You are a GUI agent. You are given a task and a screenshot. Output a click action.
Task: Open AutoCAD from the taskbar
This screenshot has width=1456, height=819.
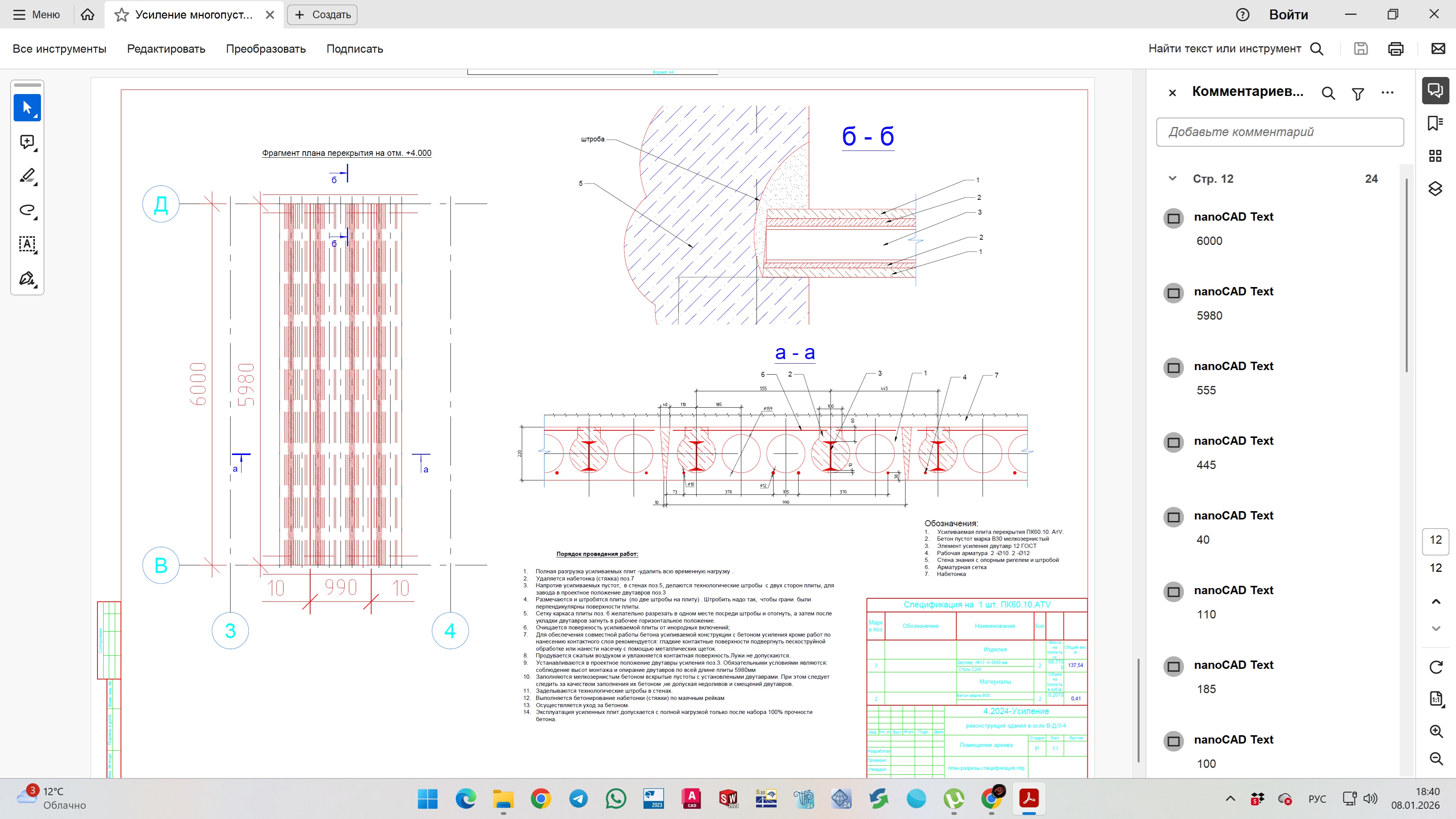691,799
